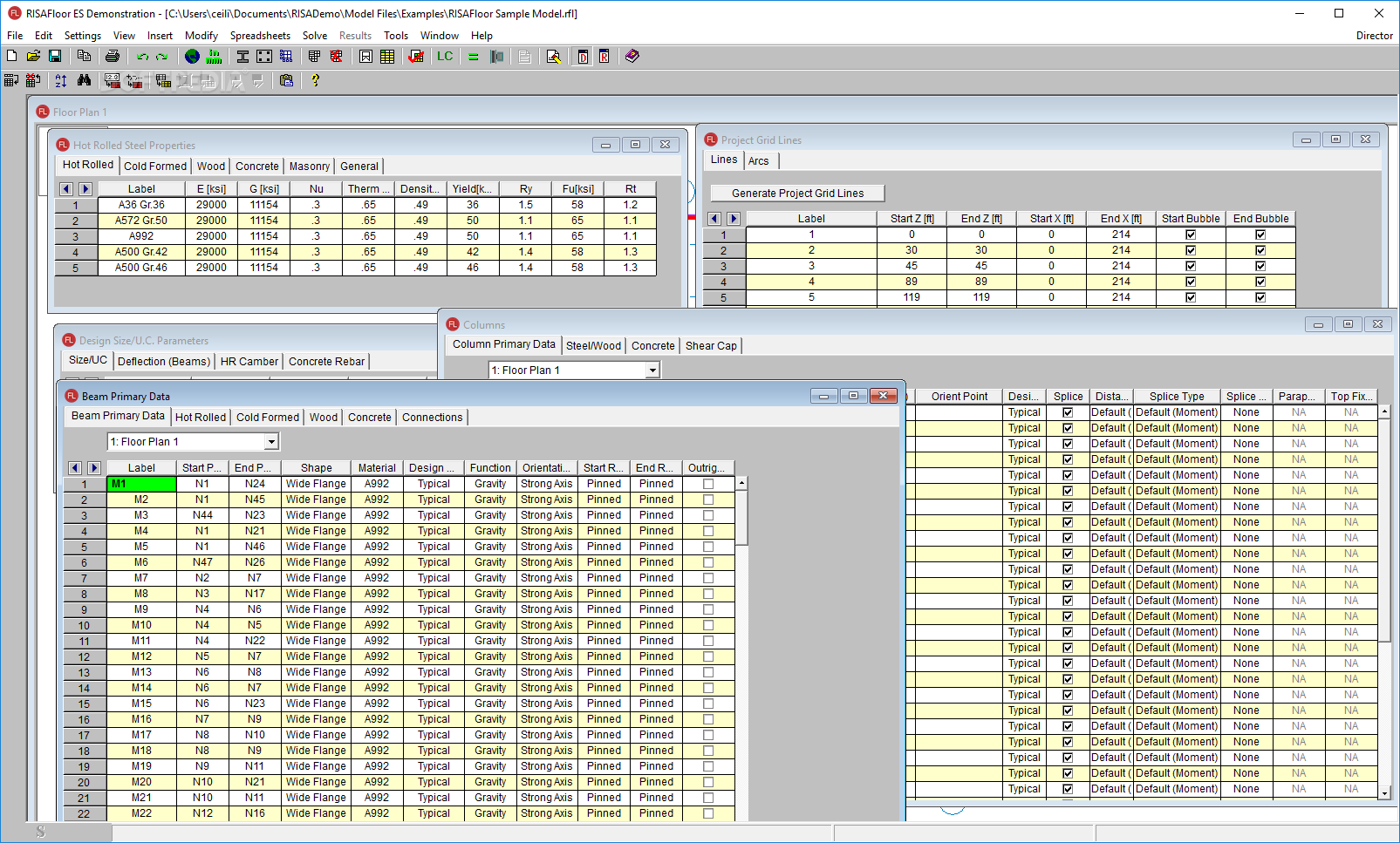The image size is (1400, 843).
Task: Toggle Outrigger checkbox for beam M22
Action: point(708,813)
